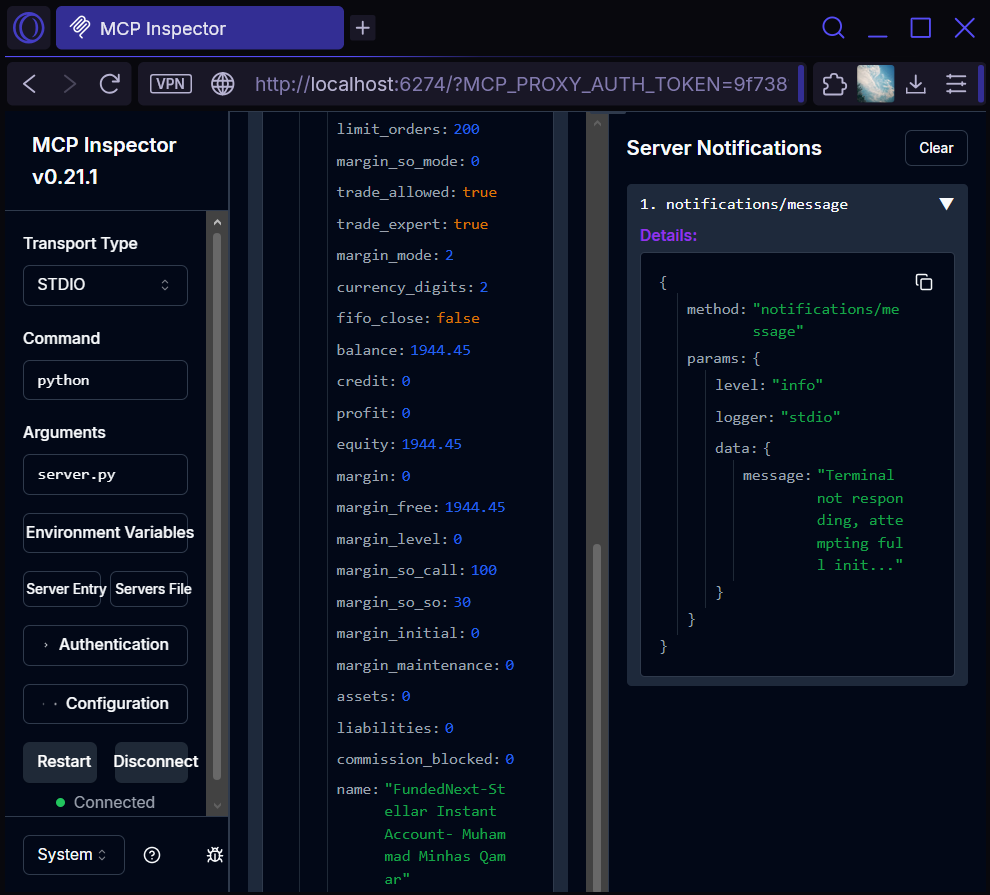Screen dimensions: 990x895
Task: Click the help question mark icon
Action: 151,855
